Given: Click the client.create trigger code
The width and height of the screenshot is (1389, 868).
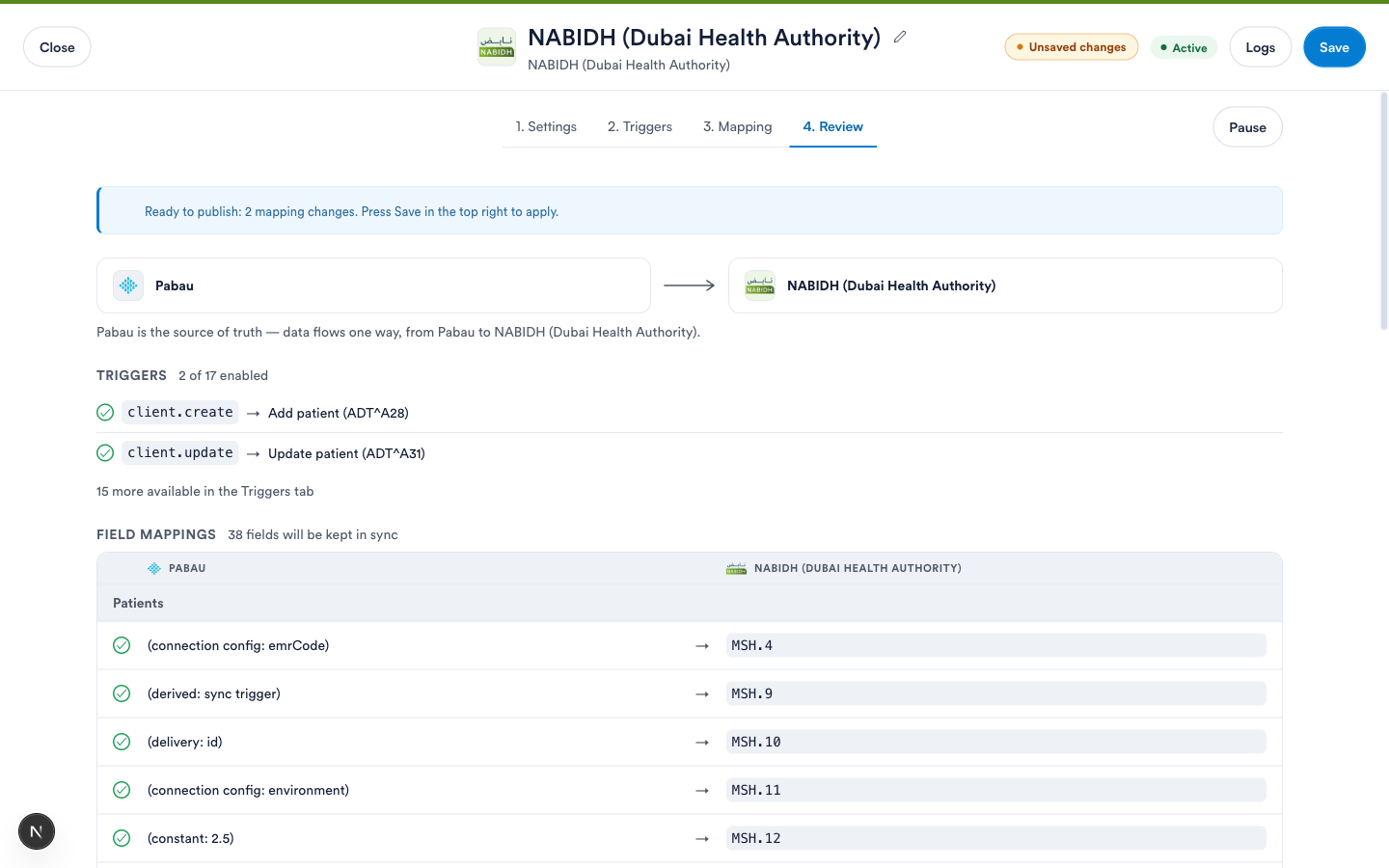Looking at the screenshot, I should (180, 413).
